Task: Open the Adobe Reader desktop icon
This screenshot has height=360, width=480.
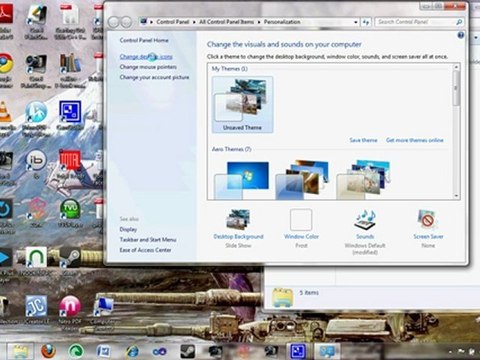Action: point(6,14)
